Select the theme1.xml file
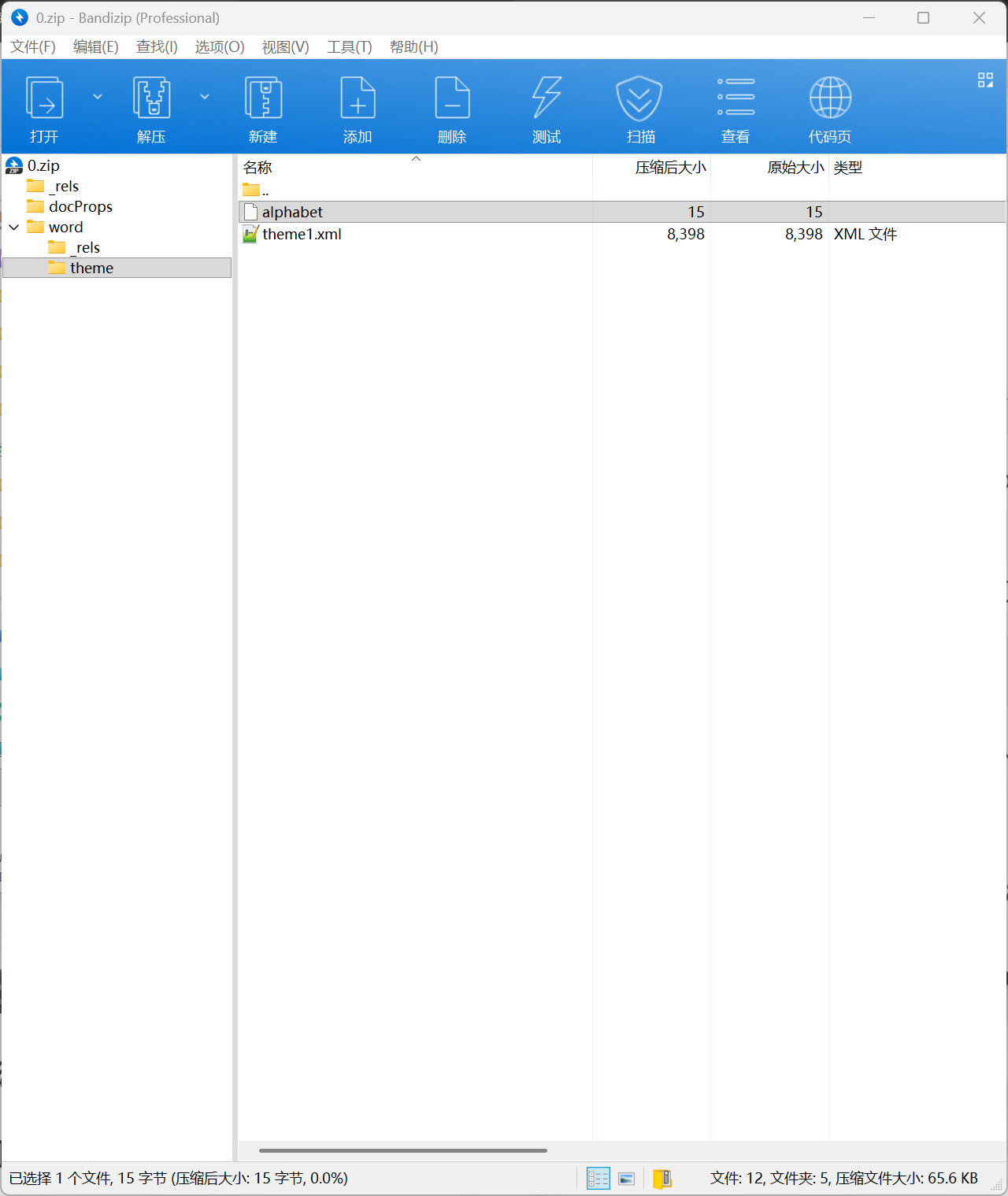 [302, 235]
